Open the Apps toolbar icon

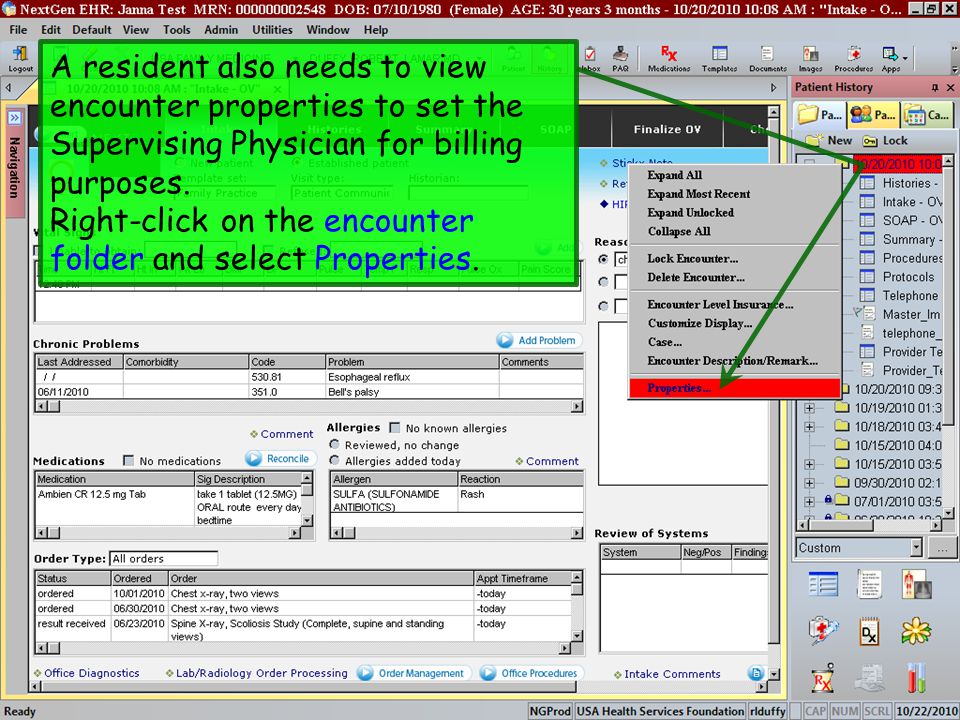click(x=890, y=59)
